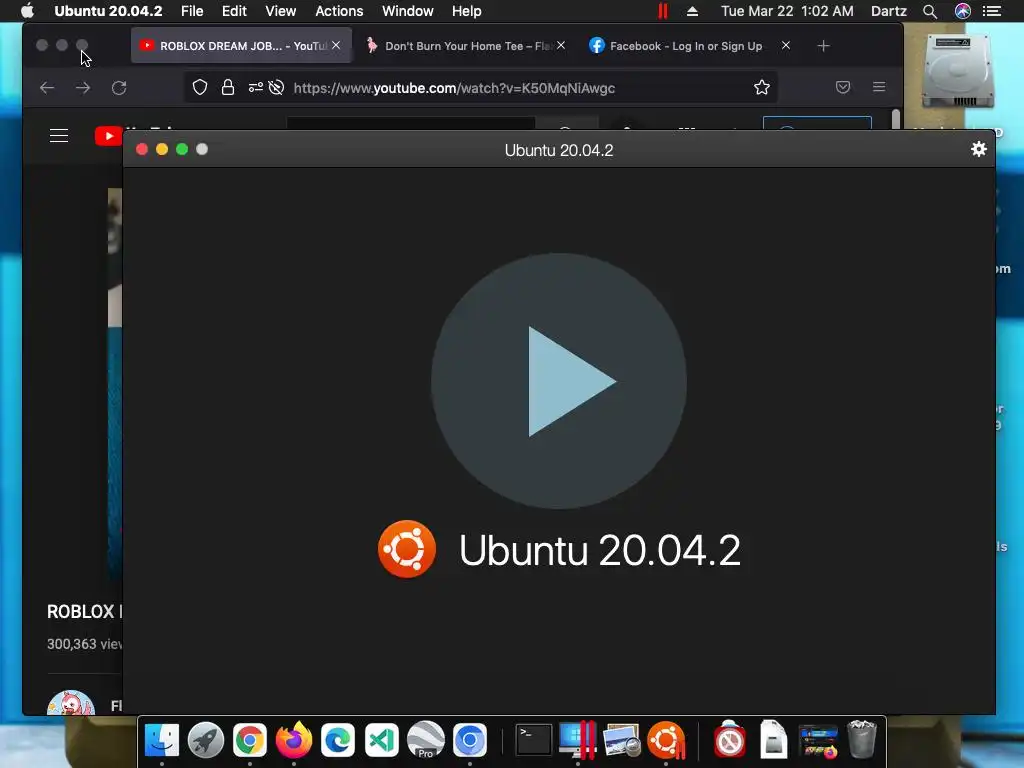The height and width of the screenshot is (768, 1024).
Task: Go forward in Firefox
Action: [83, 88]
